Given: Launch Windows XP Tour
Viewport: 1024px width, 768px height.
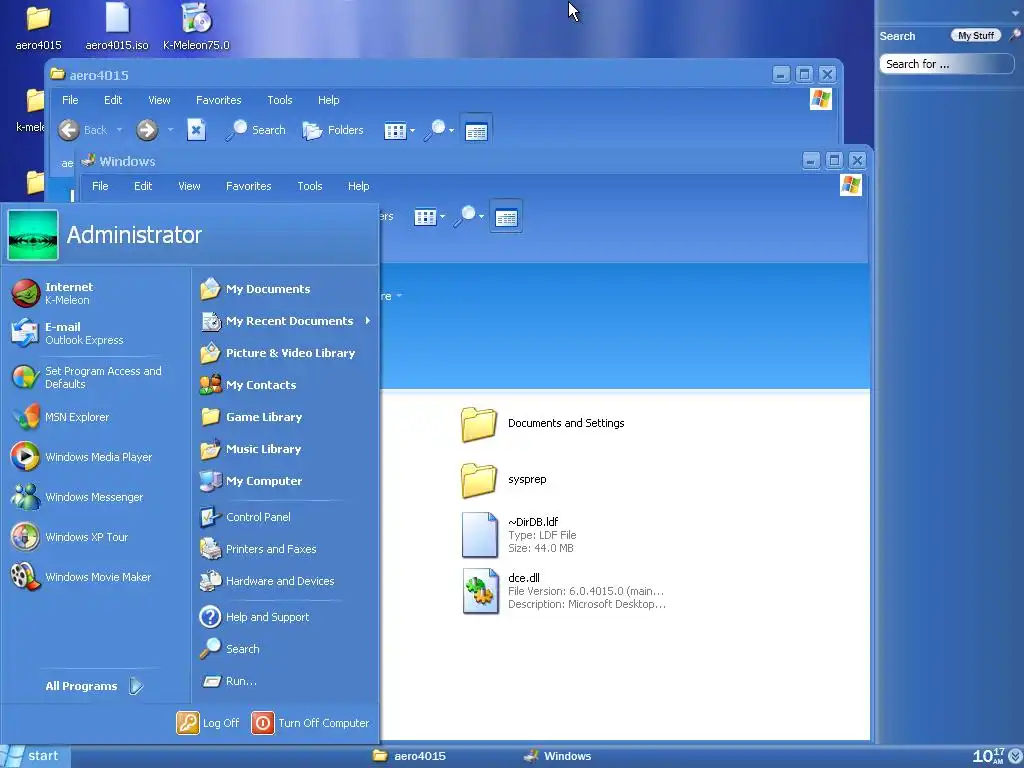Looking at the screenshot, I should [69, 537].
